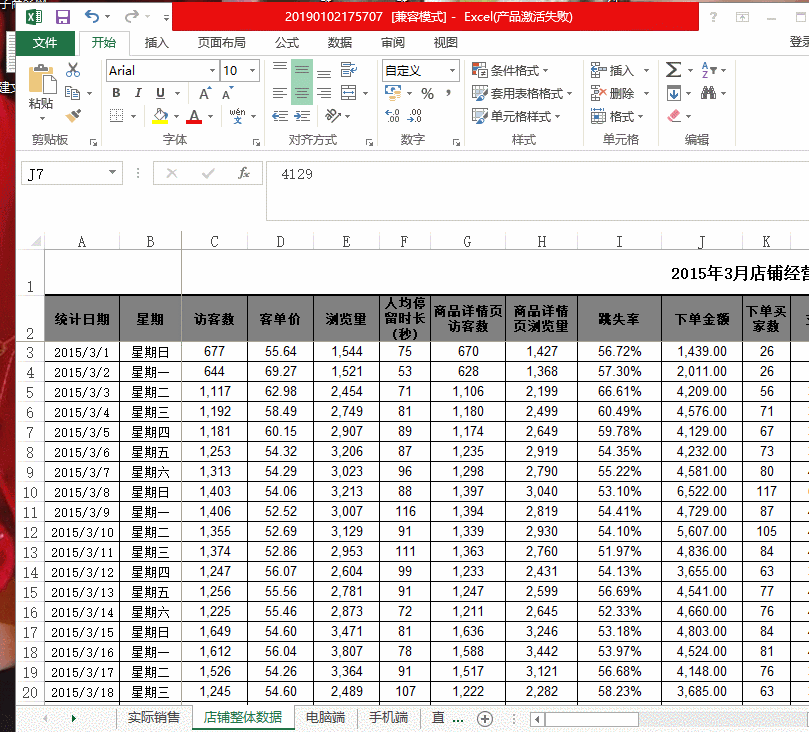809x732 pixels.
Task: Click the Paste clipboard icon
Action: point(42,79)
